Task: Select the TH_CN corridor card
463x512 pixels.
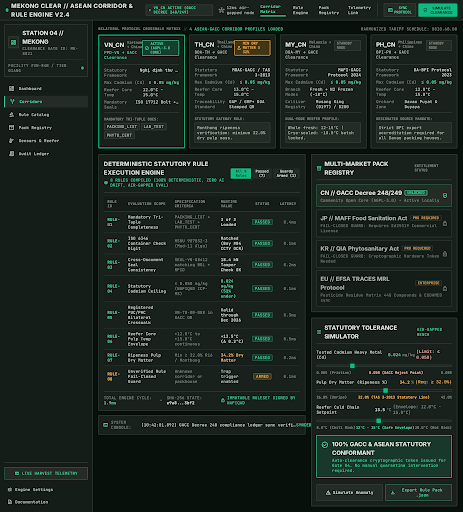Action: 232,91
